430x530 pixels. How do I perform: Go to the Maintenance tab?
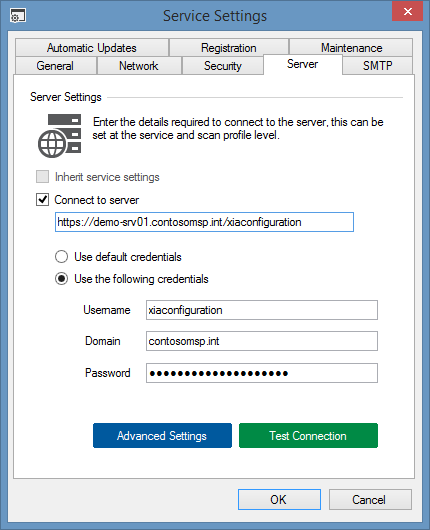pos(351,48)
